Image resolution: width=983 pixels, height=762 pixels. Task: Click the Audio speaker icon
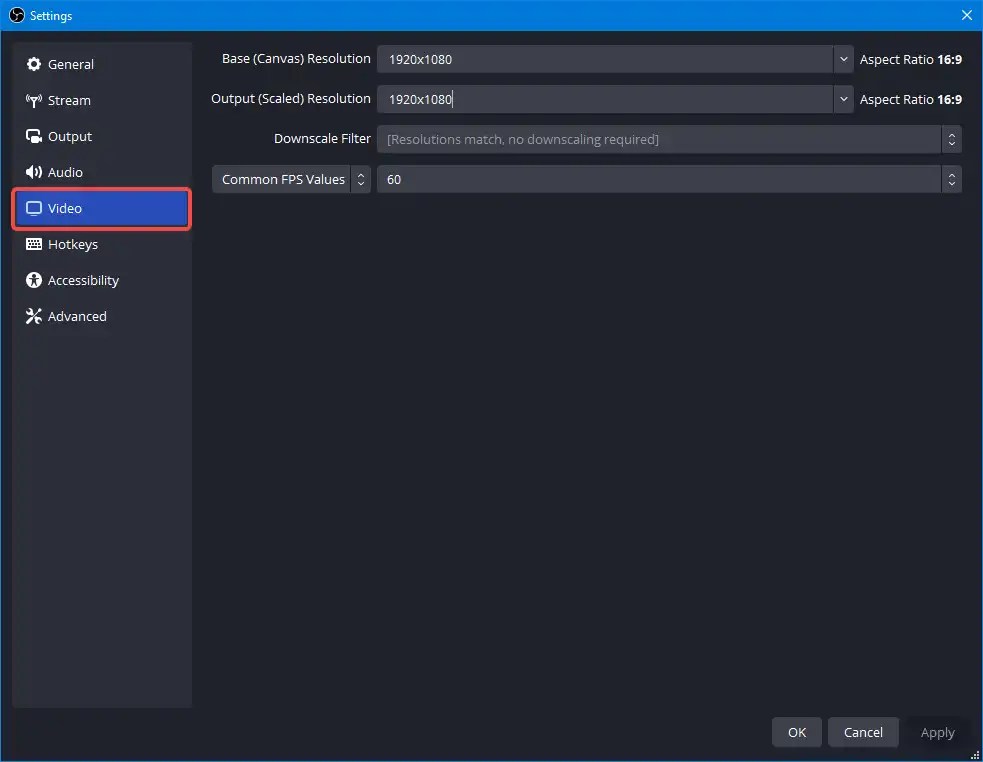pos(33,172)
